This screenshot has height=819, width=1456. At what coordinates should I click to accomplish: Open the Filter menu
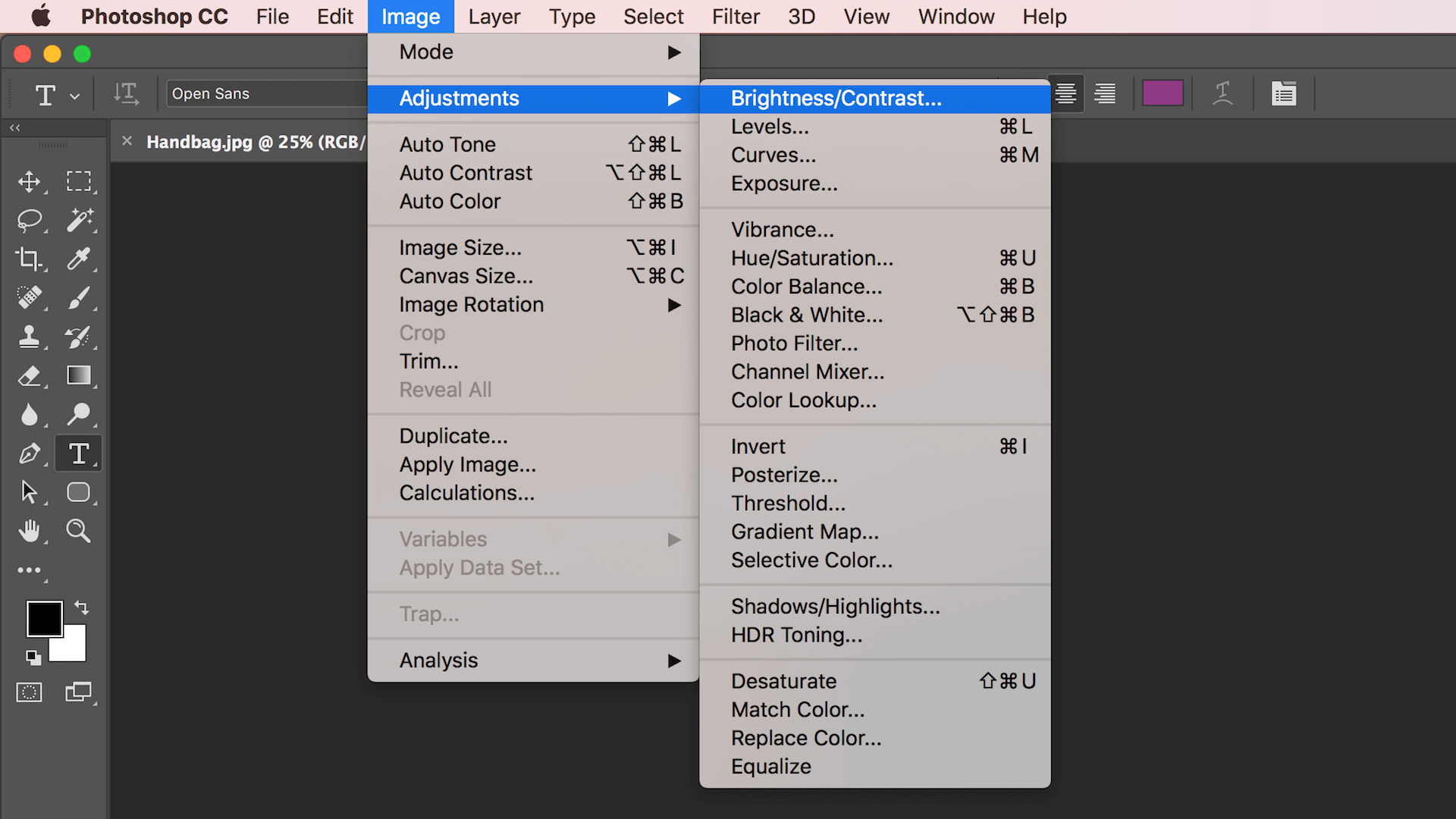pyautogui.click(x=735, y=17)
